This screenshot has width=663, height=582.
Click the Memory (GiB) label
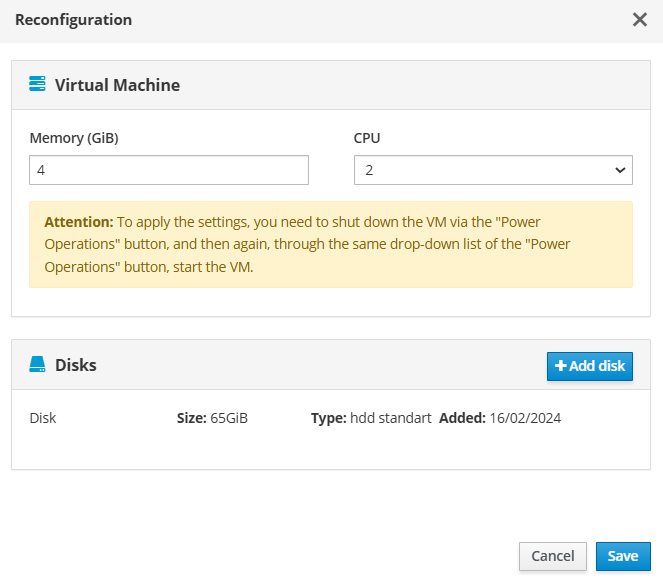coord(74,138)
